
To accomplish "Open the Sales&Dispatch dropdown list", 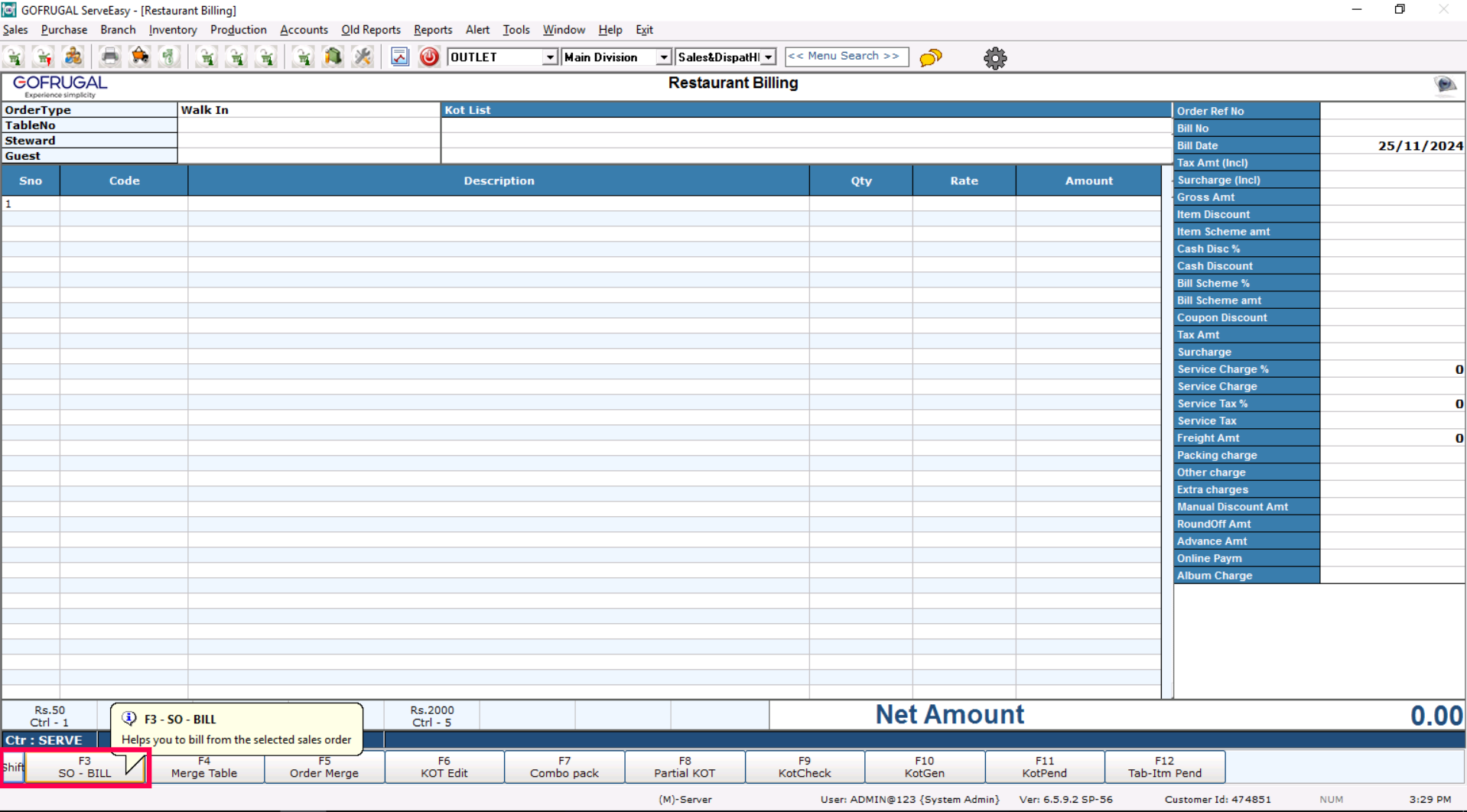I will click(768, 57).
